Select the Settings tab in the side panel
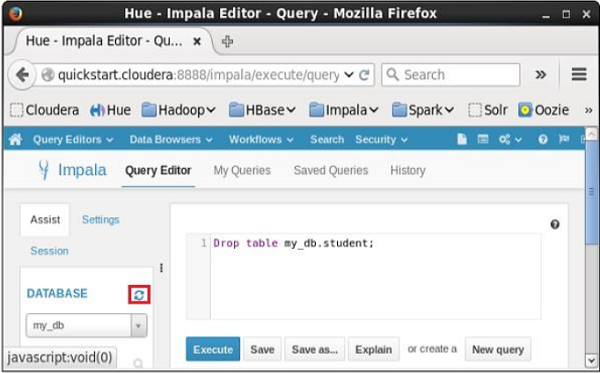600x373 pixels. click(101, 220)
